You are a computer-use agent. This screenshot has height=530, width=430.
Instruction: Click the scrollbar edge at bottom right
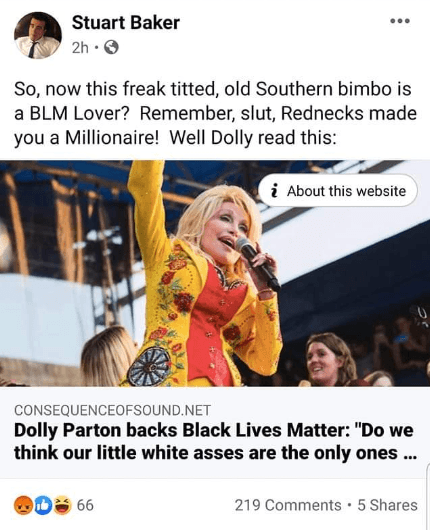[x=428, y=497]
